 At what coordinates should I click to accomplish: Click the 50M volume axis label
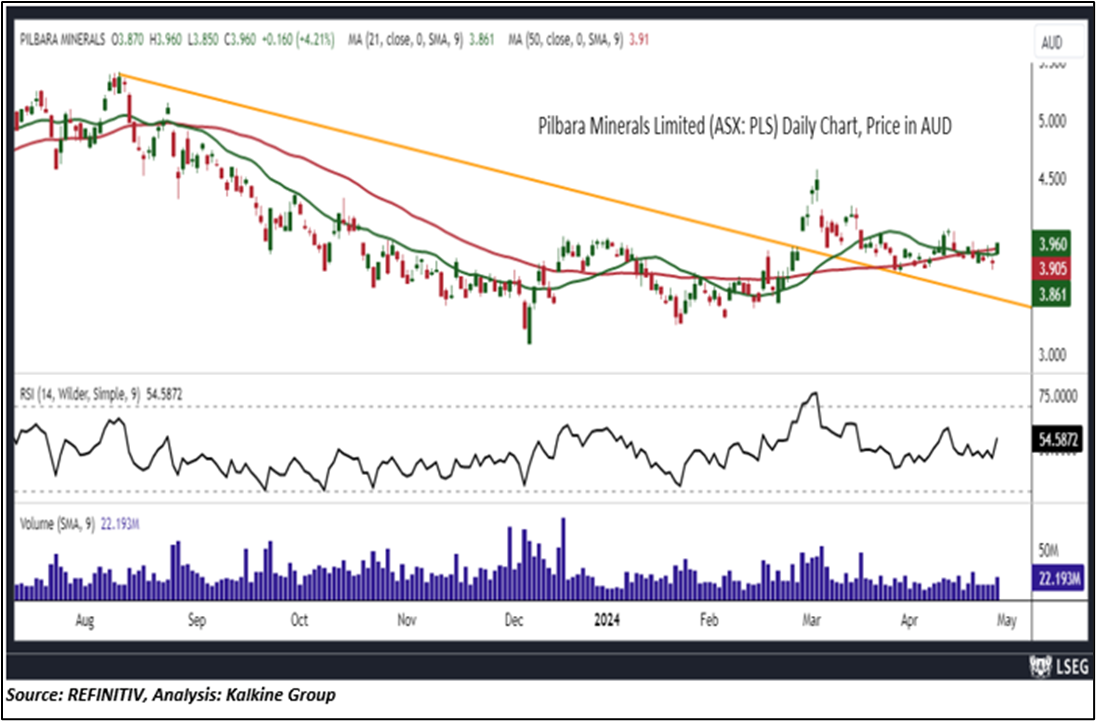[1048, 552]
